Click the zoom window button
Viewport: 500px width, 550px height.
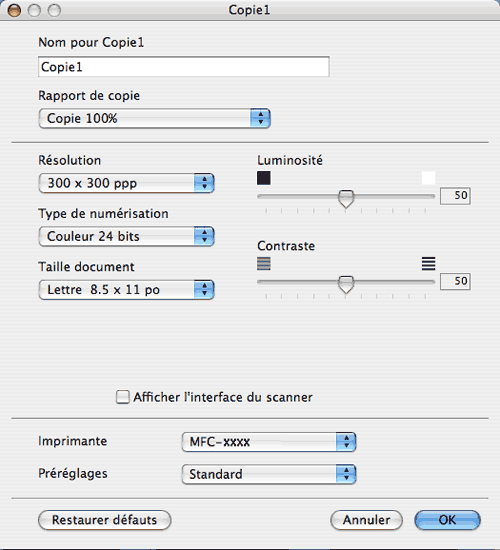pyautogui.click(x=54, y=10)
